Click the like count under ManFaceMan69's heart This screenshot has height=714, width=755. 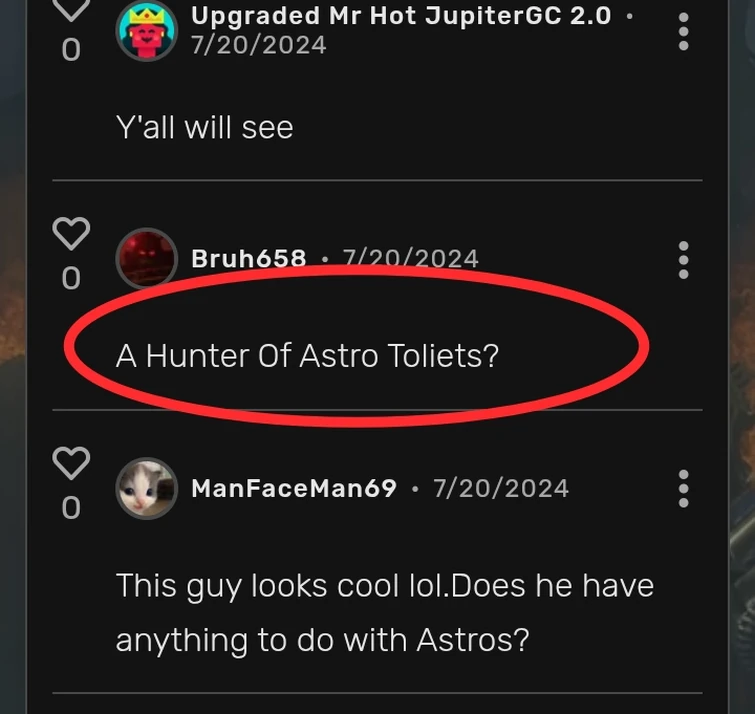[71, 508]
